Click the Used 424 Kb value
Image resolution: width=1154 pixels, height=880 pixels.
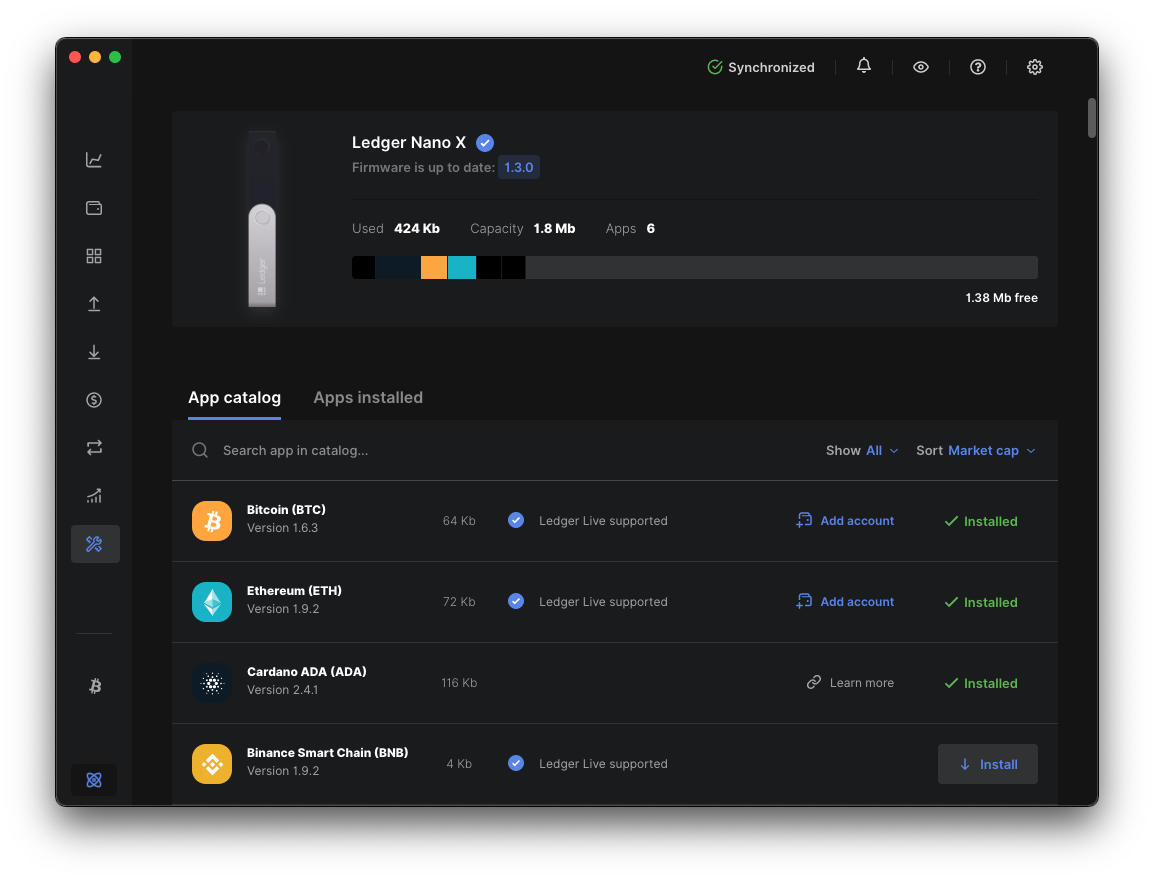click(417, 229)
